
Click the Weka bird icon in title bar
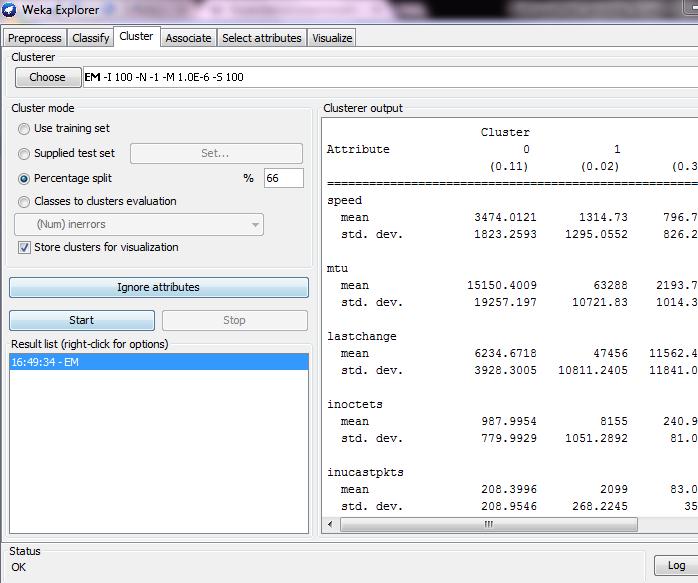9,9
